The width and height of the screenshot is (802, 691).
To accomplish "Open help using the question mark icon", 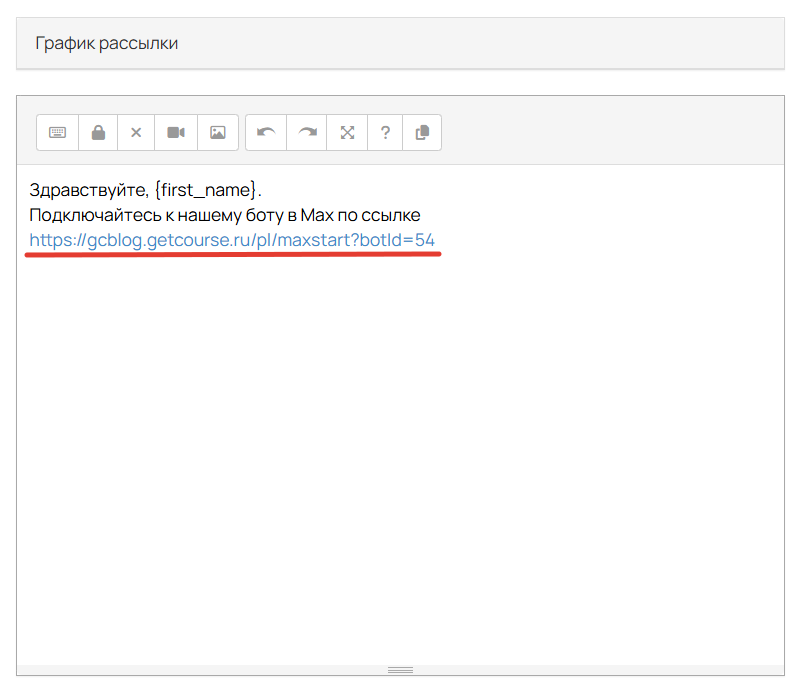I will click(x=385, y=132).
